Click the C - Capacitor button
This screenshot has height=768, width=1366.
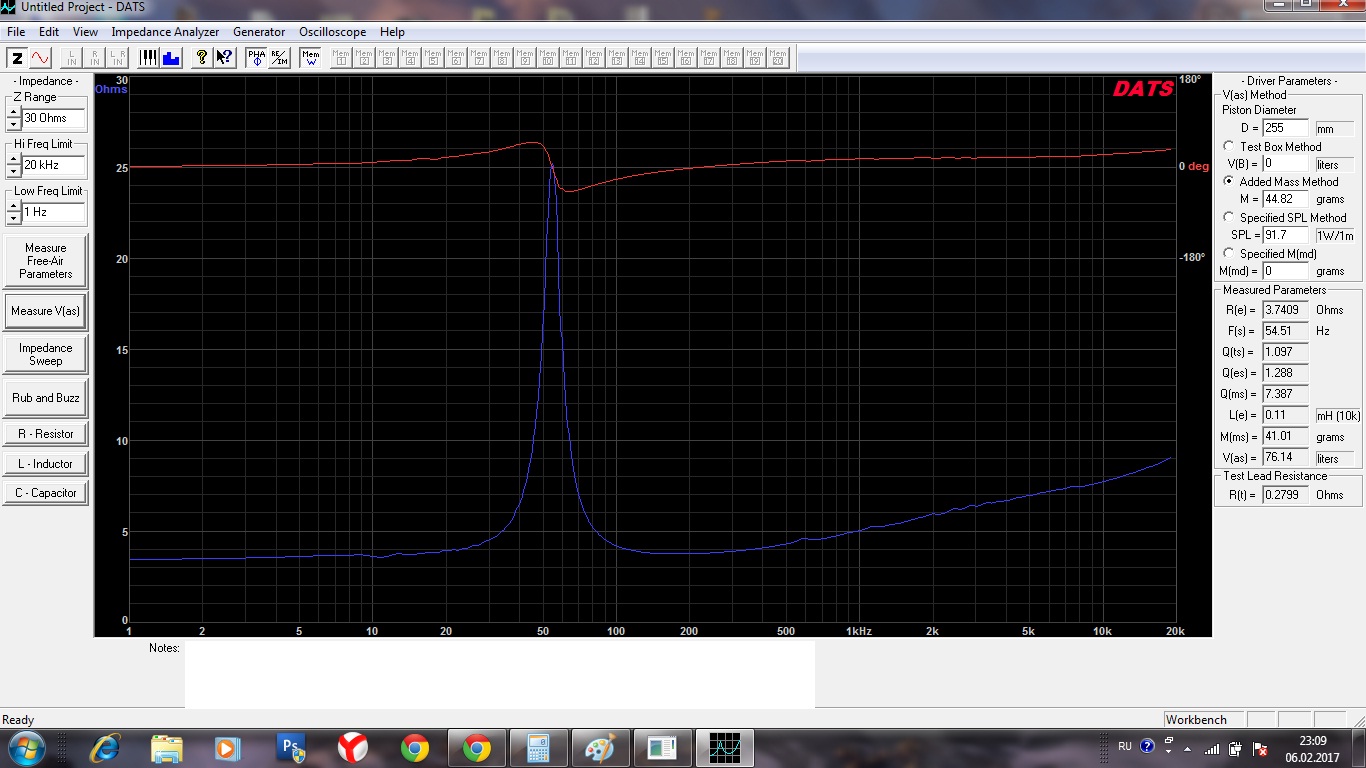(46, 493)
